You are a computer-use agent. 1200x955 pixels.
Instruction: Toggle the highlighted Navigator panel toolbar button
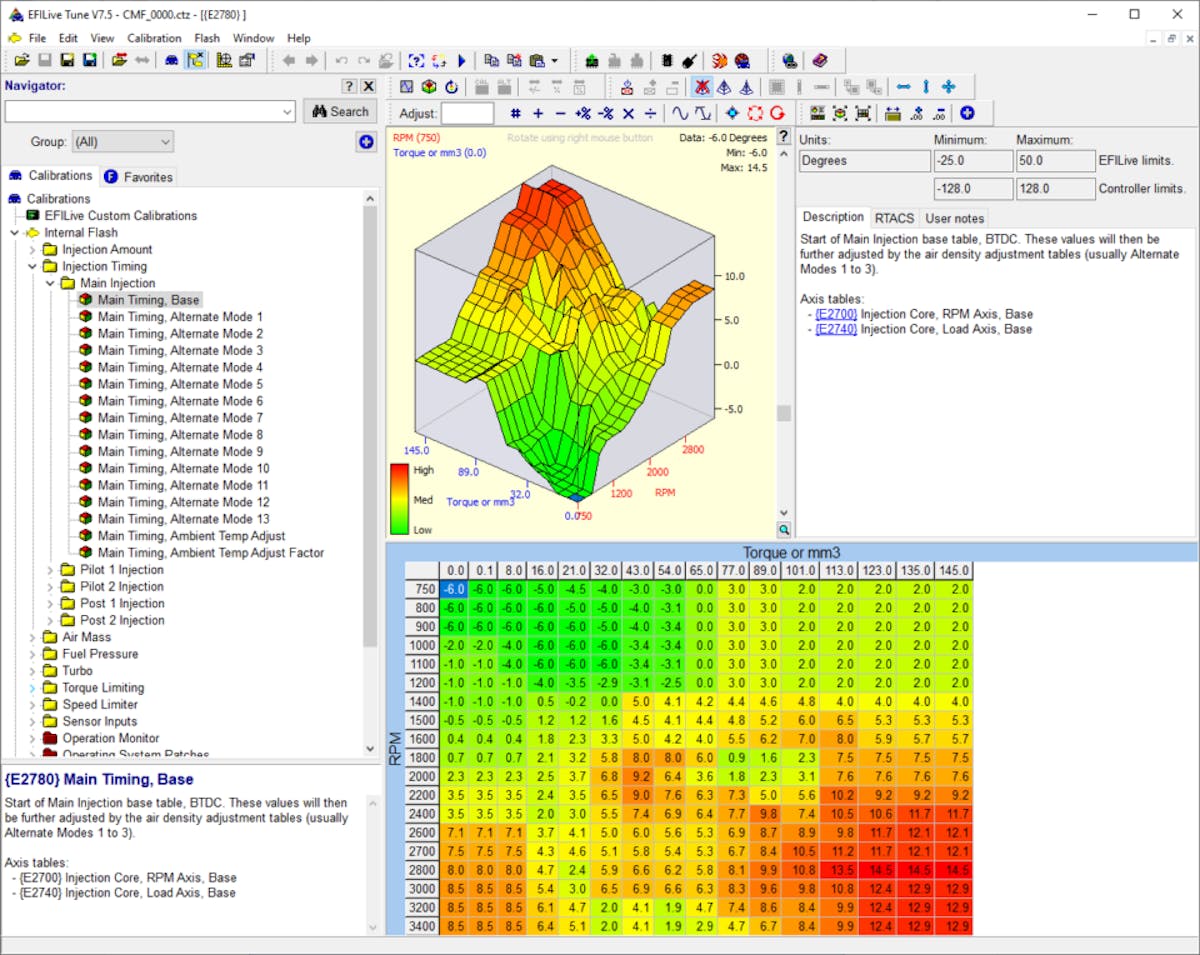(x=195, y=60)
